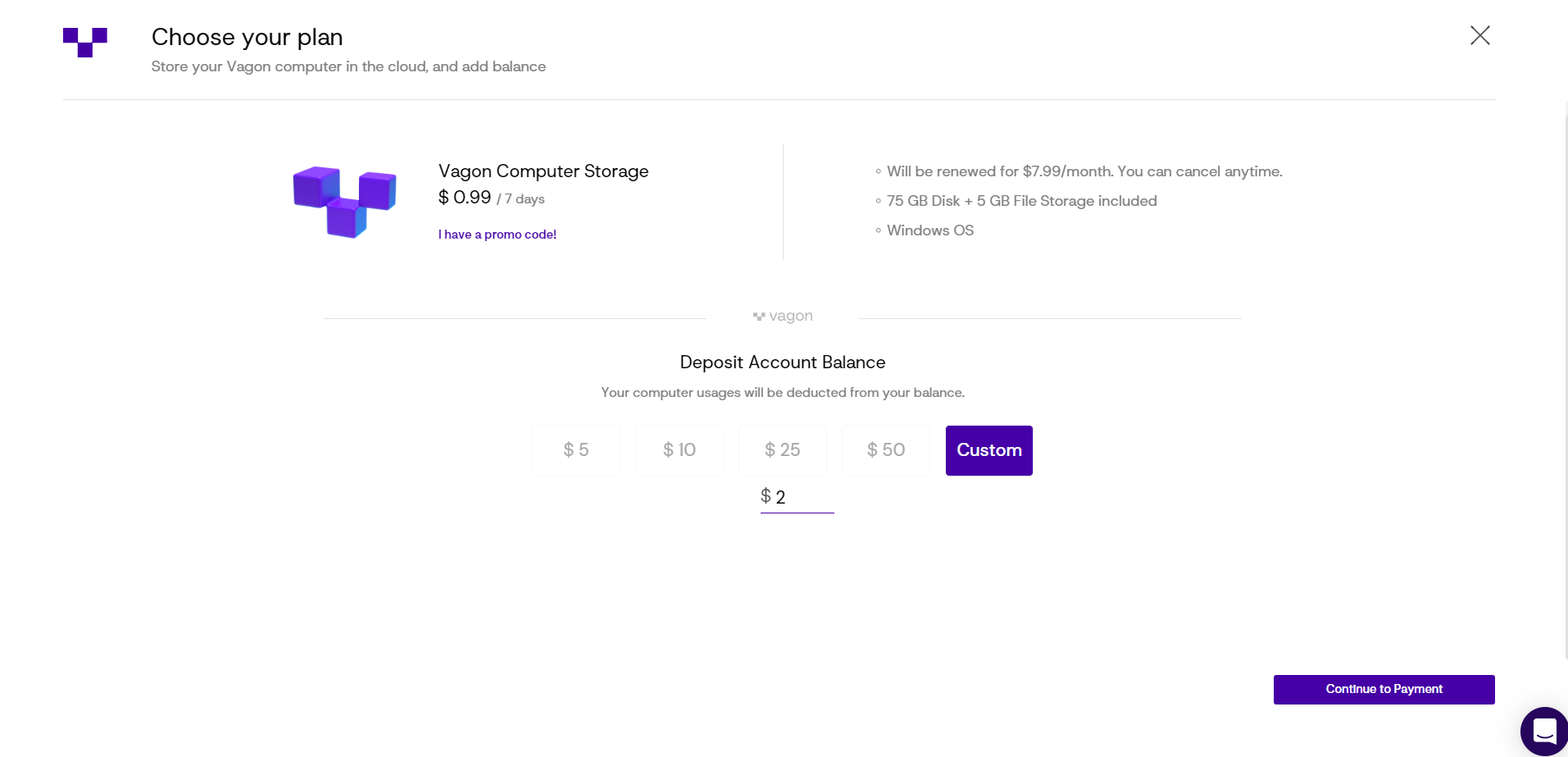
Task: Click '75 GB Disk + 5 GB File Storage included'
Action: (x=1022, y=201)
